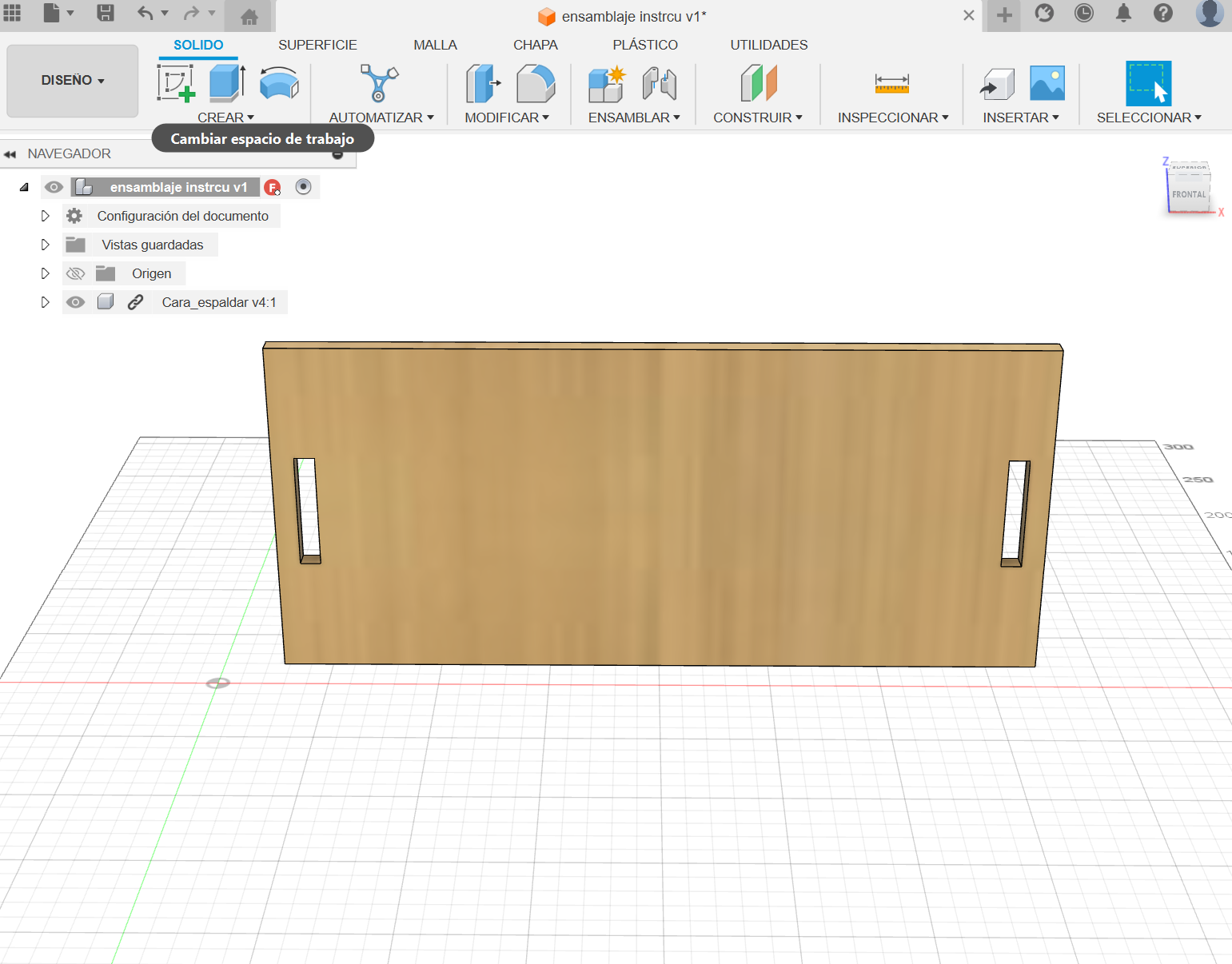Viewport: 1232px width, 964px height.
Task: Switch to the PLÁSTICO tab
Action: click(645, 45)
